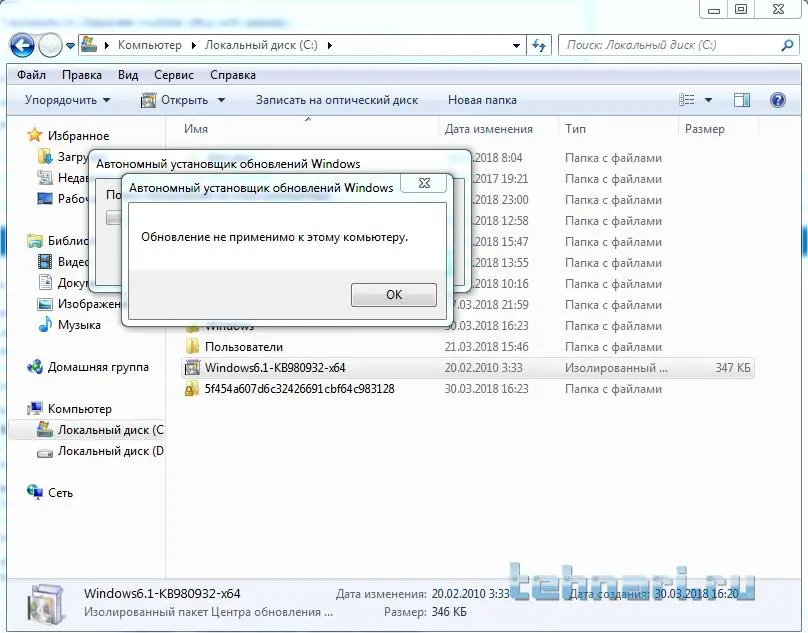Select Локальный диск (D in the navigation pane
Viewport: 808px width, 633px height.
coord(110,451)
